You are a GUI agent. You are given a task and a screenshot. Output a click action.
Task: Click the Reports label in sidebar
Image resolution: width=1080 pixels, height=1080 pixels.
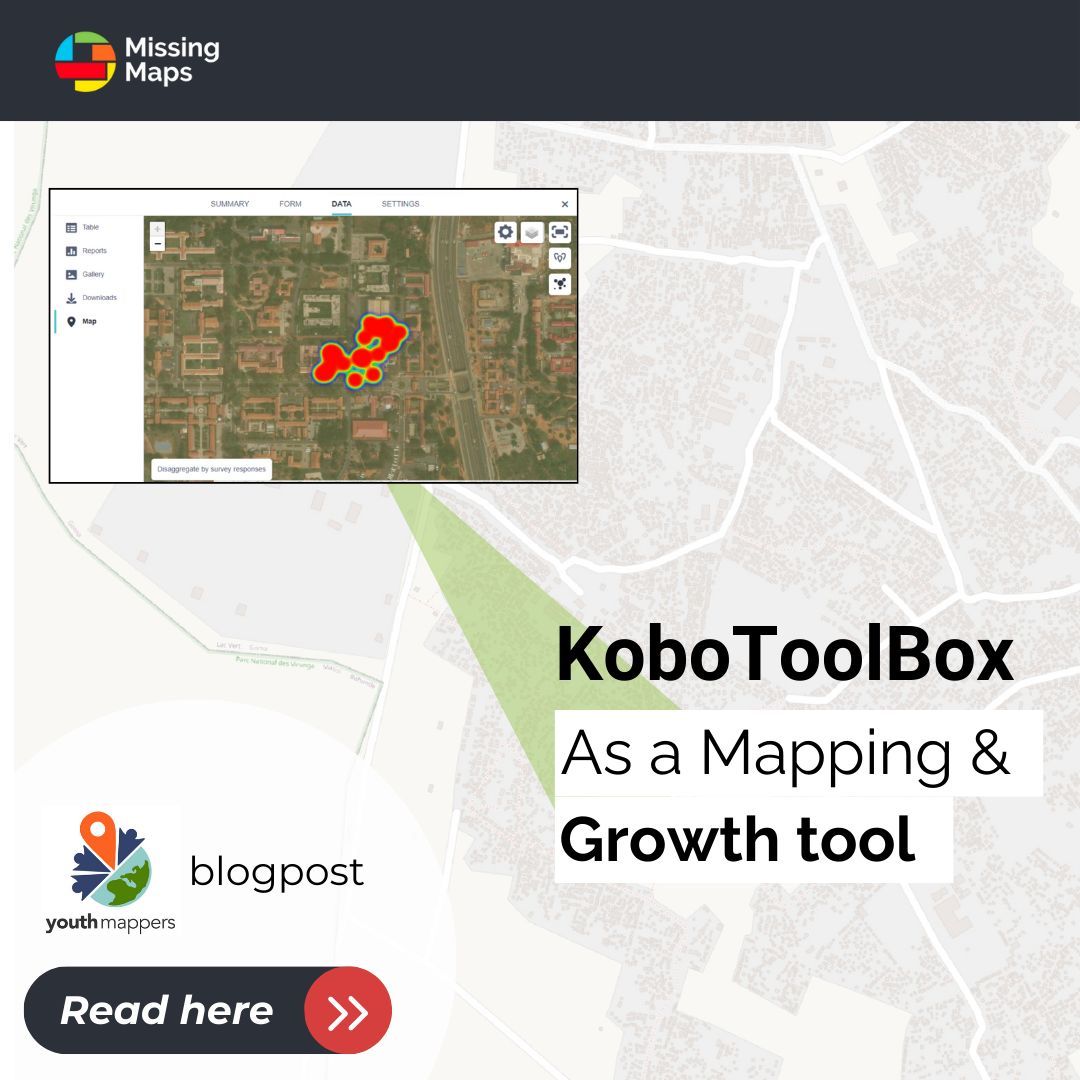(x=95, y=251)
